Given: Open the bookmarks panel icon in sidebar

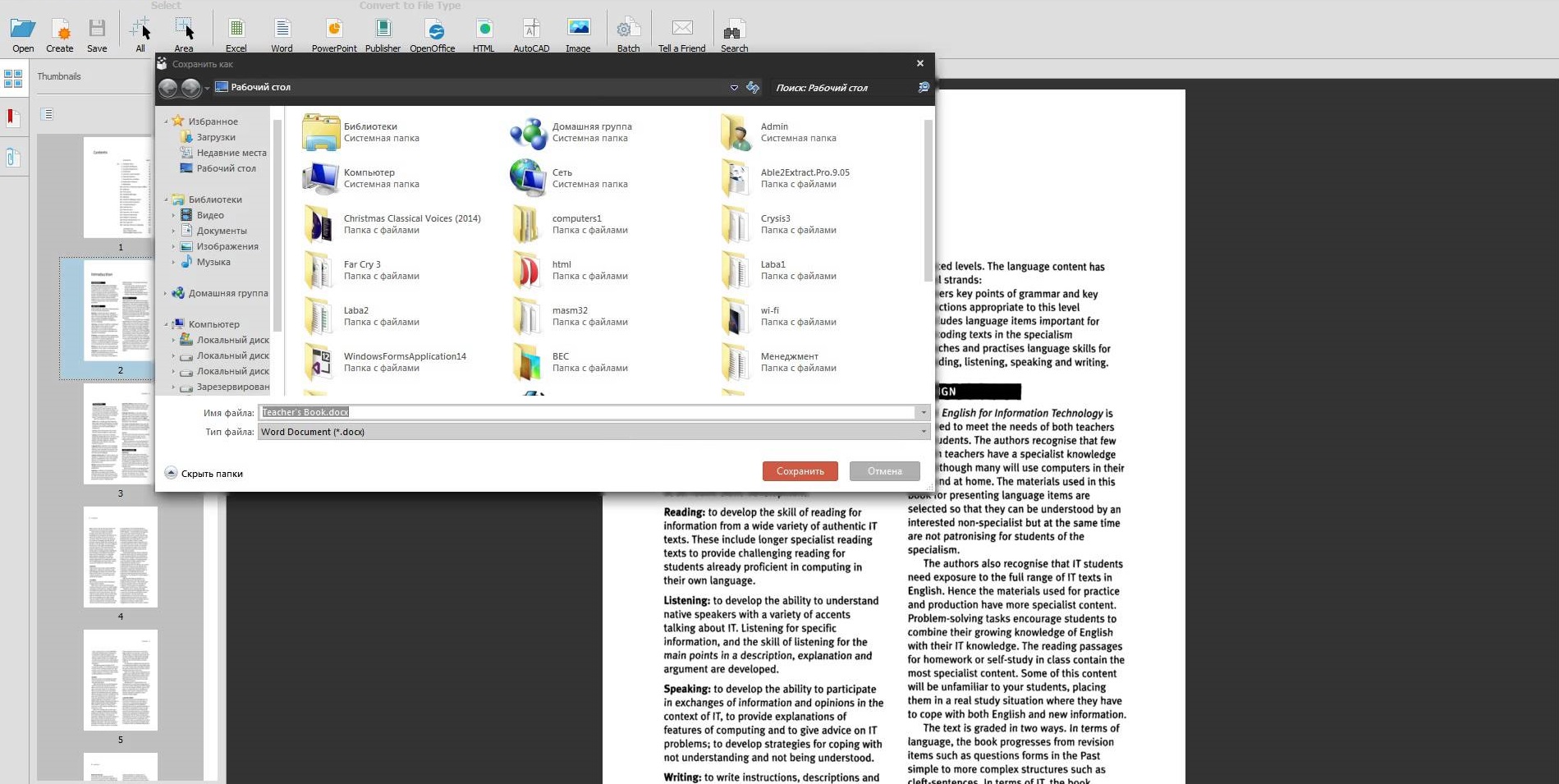Looking at the screenshot, I should (x=13, y=118).
